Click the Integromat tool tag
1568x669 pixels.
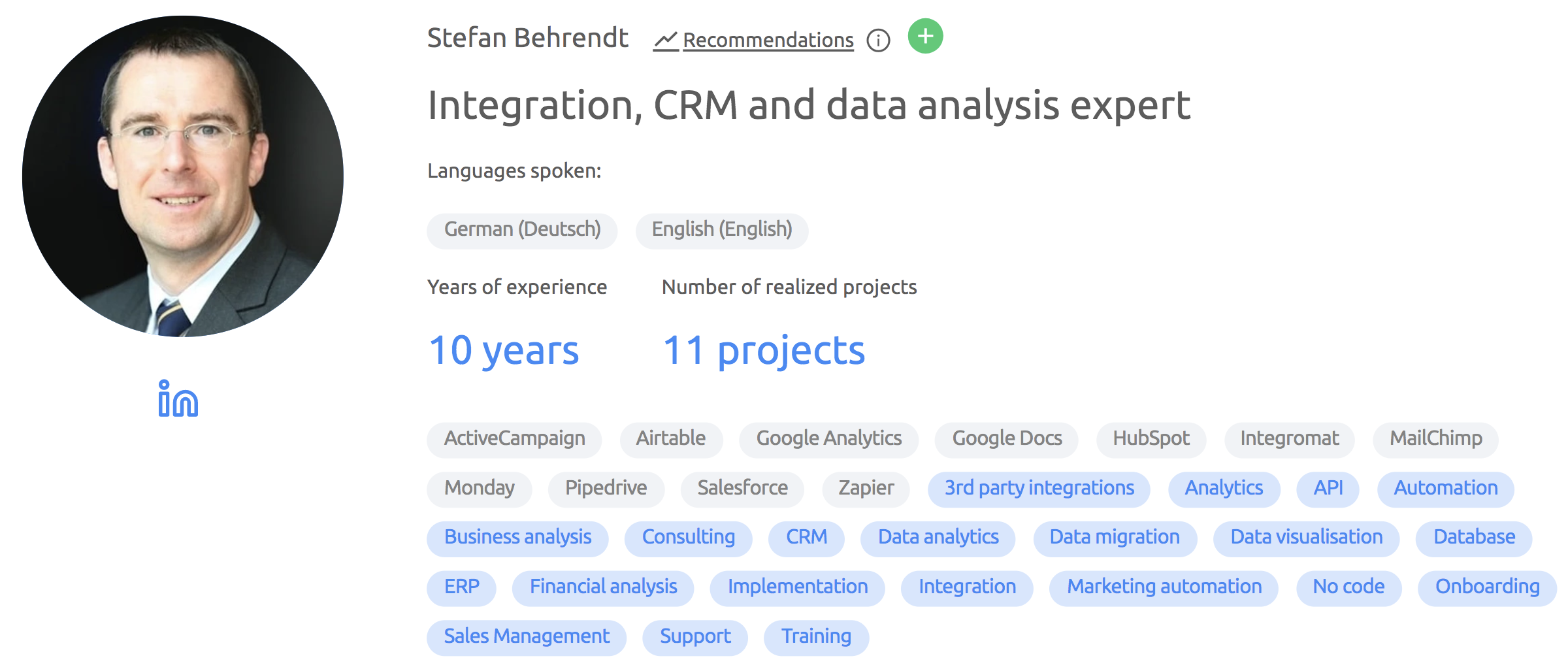point(1289,438)
